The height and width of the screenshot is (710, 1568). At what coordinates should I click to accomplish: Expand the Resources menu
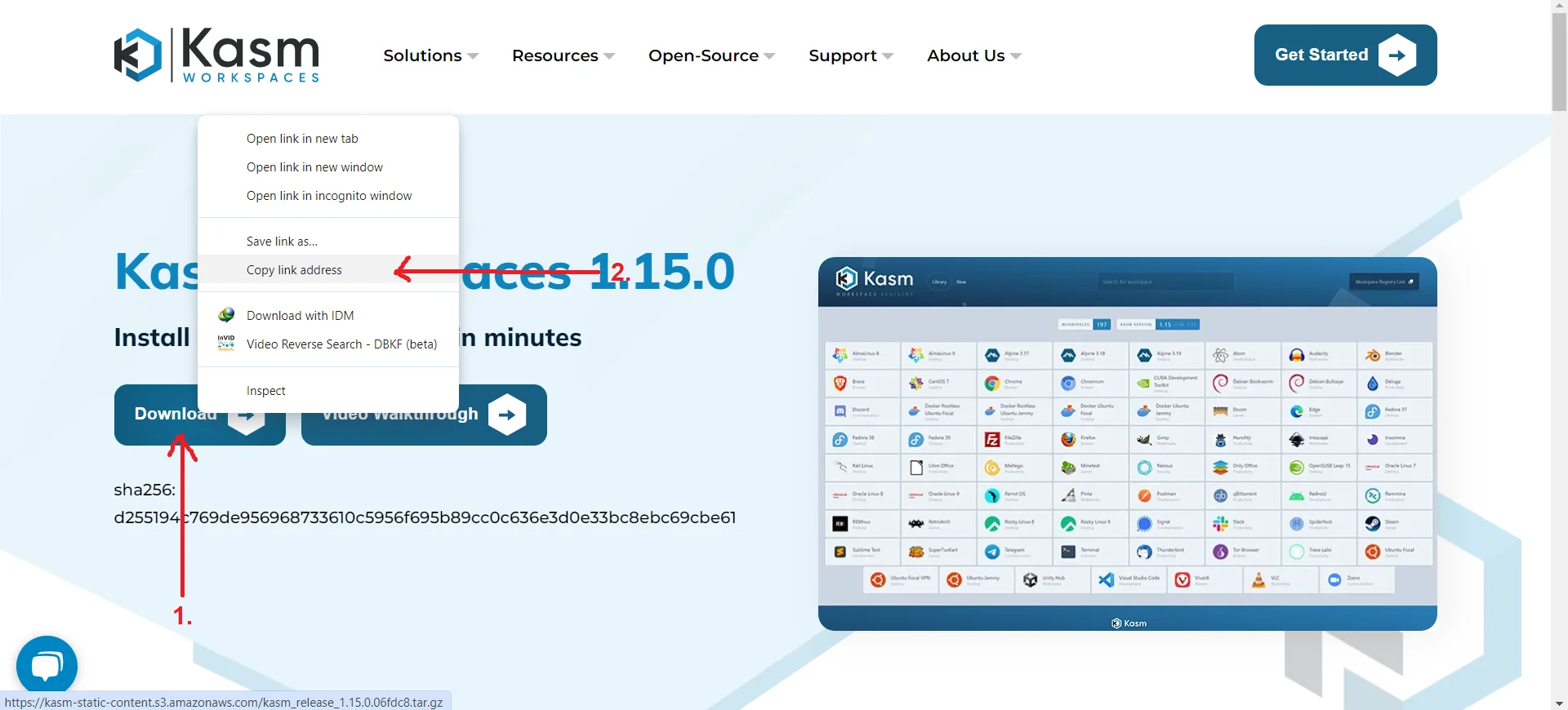pyautogui.click(x=563, y=55)
